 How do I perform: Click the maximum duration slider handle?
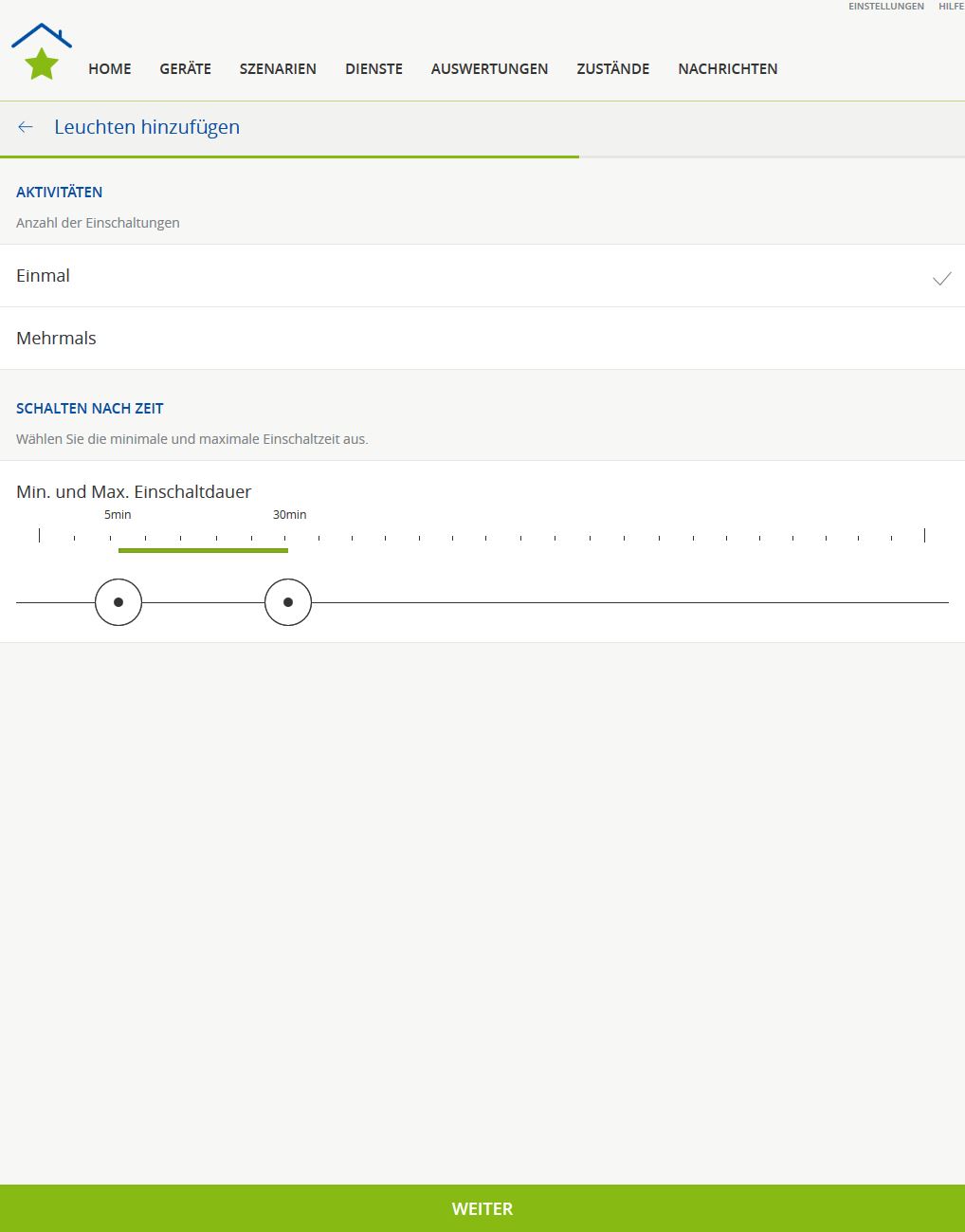pos(288,602)
